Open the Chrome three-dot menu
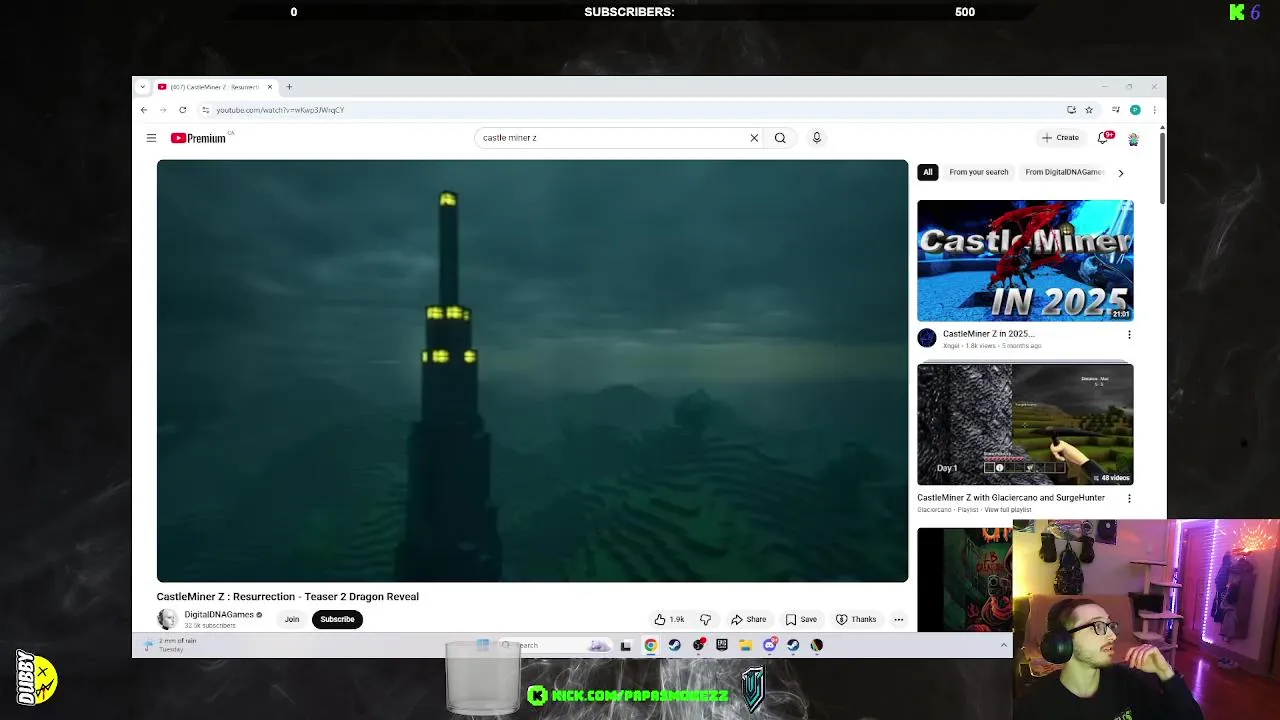1280x720 pixels. click(x=1154, y=110)
